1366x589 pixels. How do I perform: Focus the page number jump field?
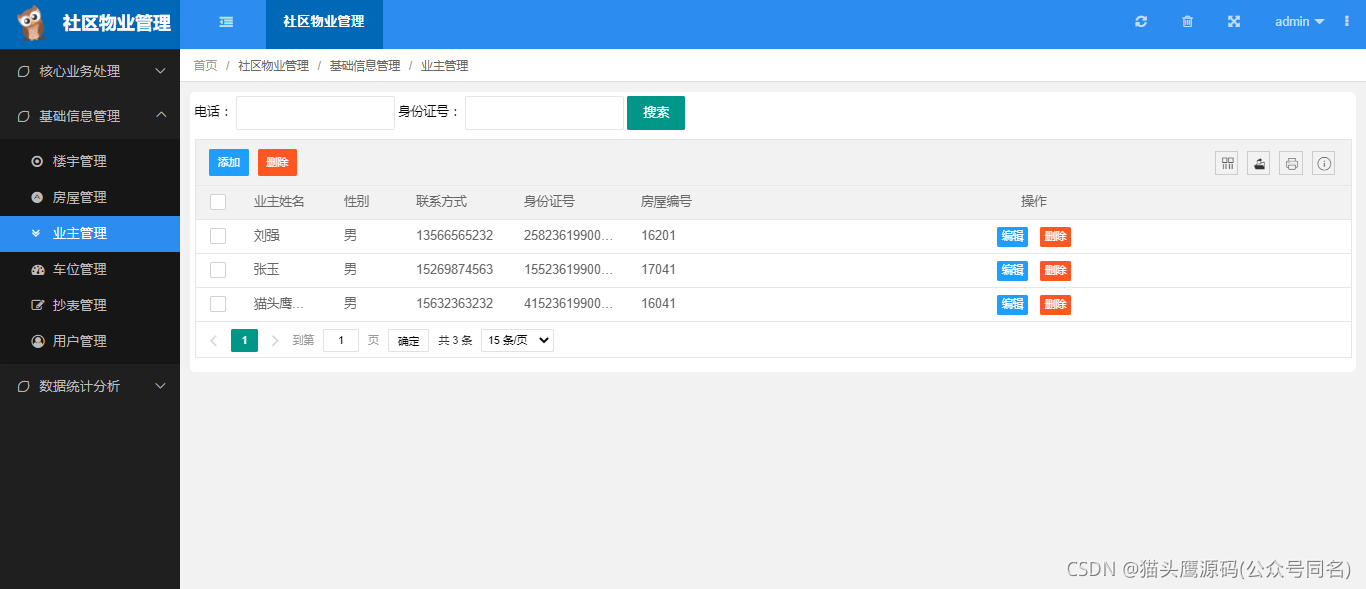pyautogui.click(x=341, y=340)
